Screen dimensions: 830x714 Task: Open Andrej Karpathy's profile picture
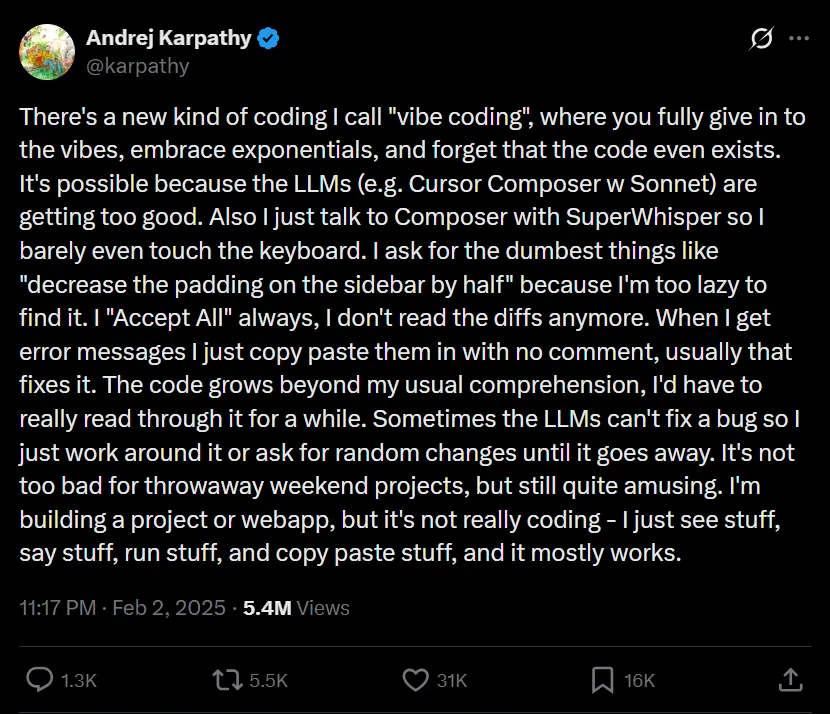click(x=47, y=52)
